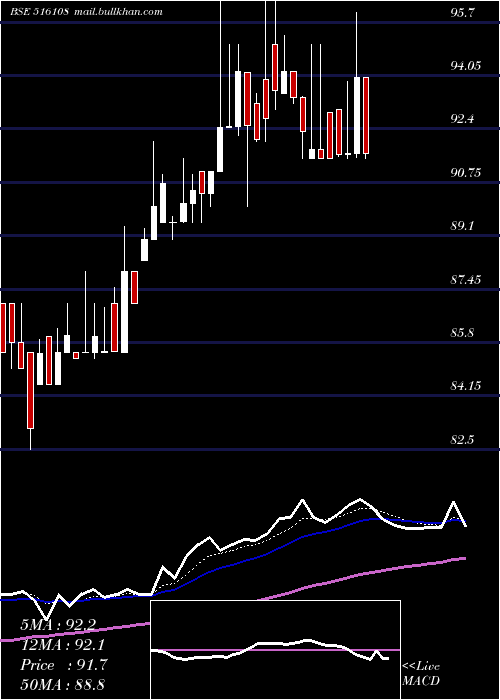Click the 90.75 price axis label
Viewport: 500px width, 700px height.
click(466, 173)
